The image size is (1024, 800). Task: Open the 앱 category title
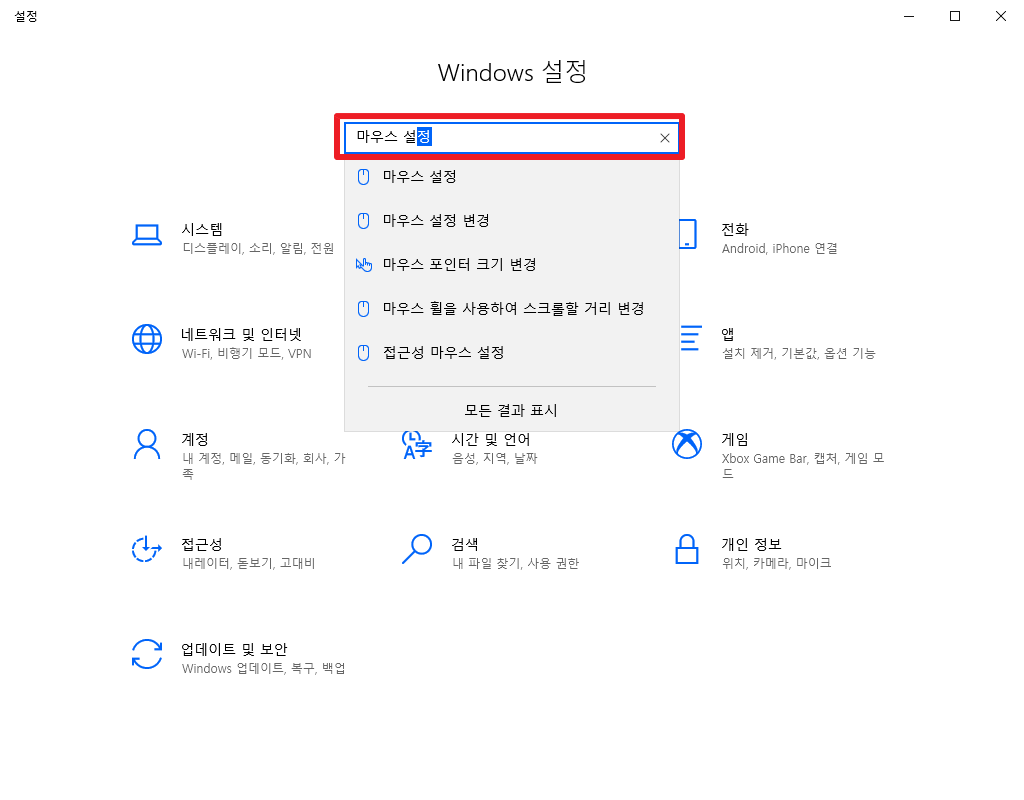tap(728, 334)
